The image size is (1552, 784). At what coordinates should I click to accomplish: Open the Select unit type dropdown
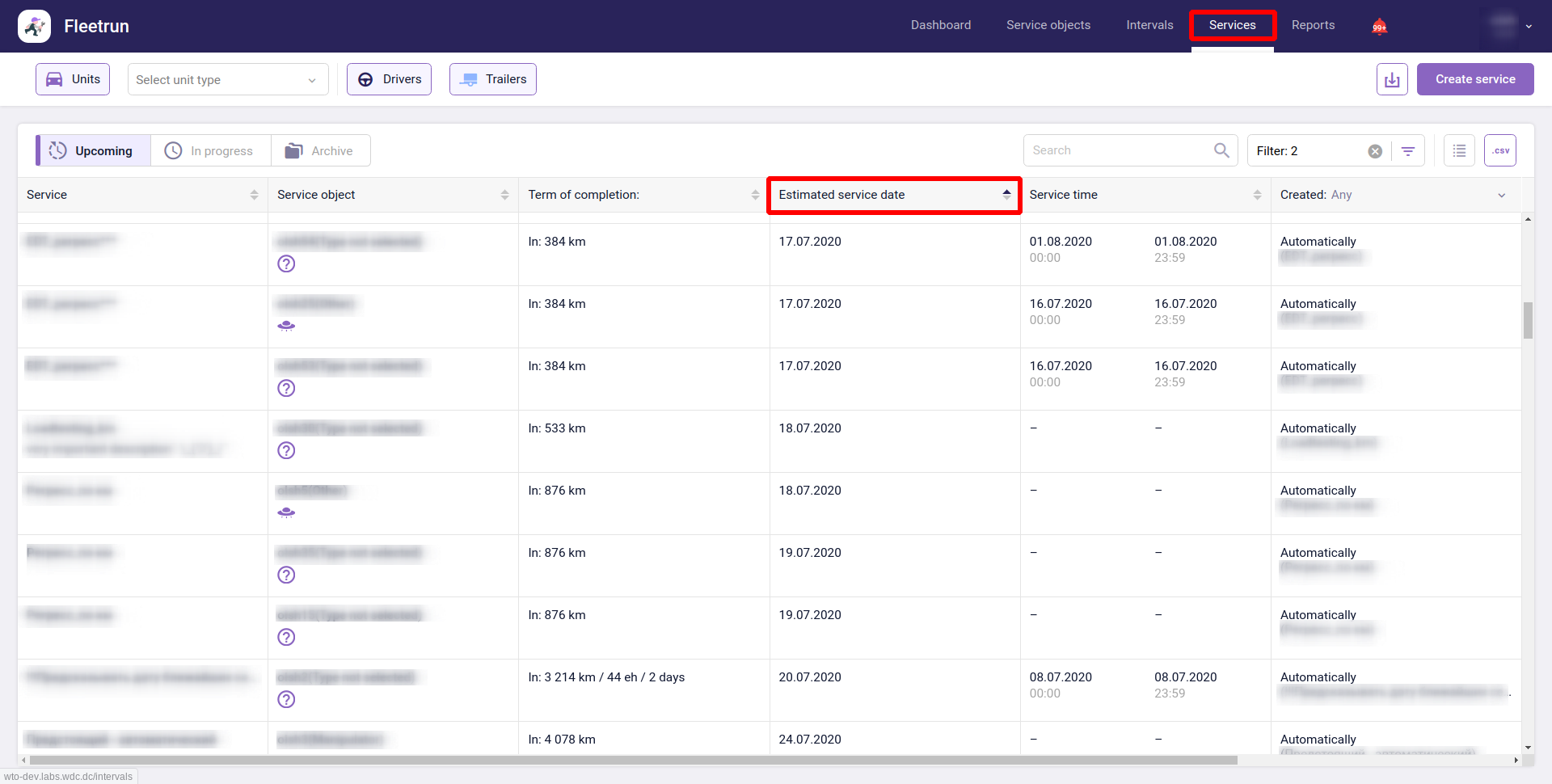pyautogui.click(x=227, y=79)
